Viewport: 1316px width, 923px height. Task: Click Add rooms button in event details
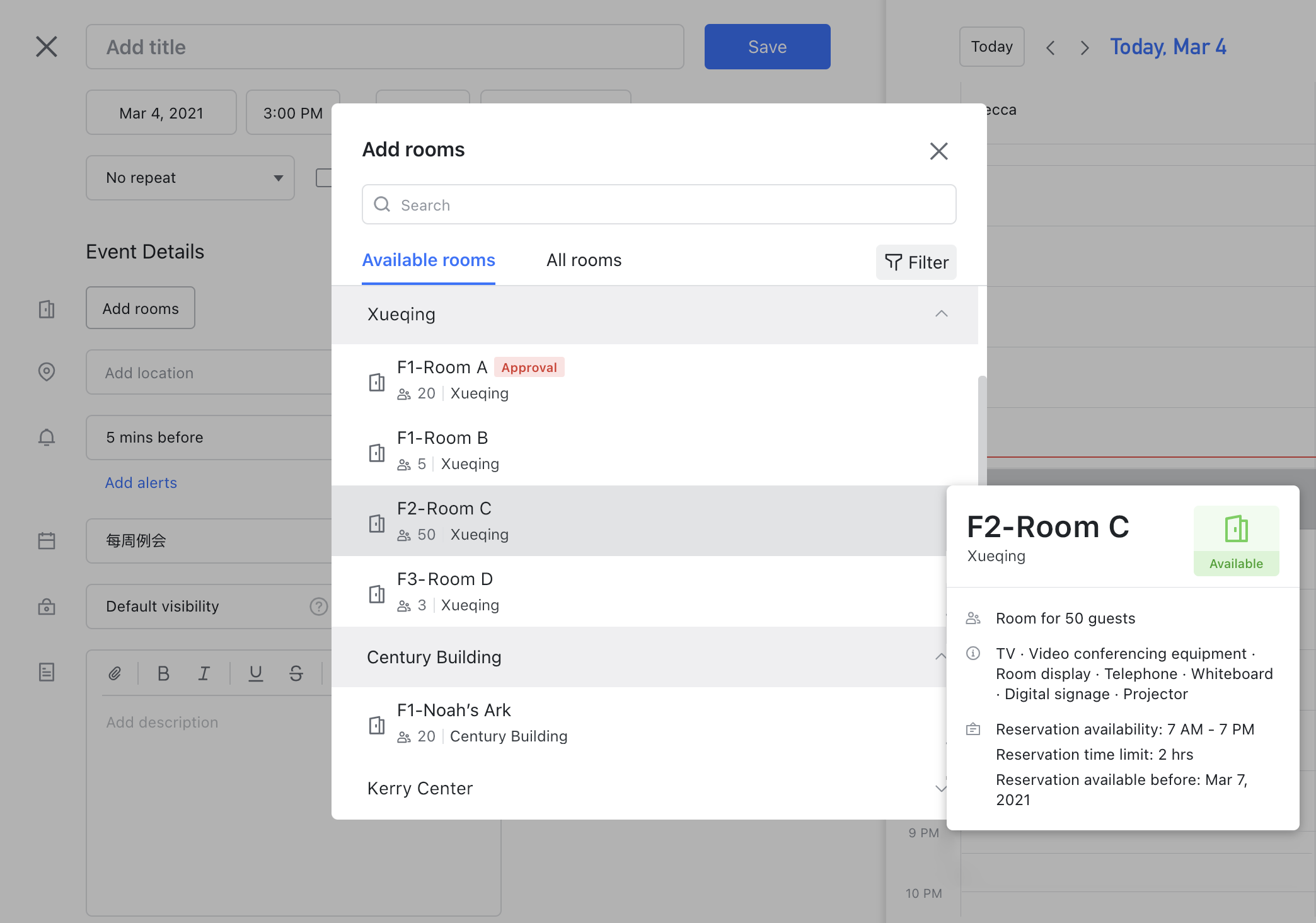click(x=140, y=308)
